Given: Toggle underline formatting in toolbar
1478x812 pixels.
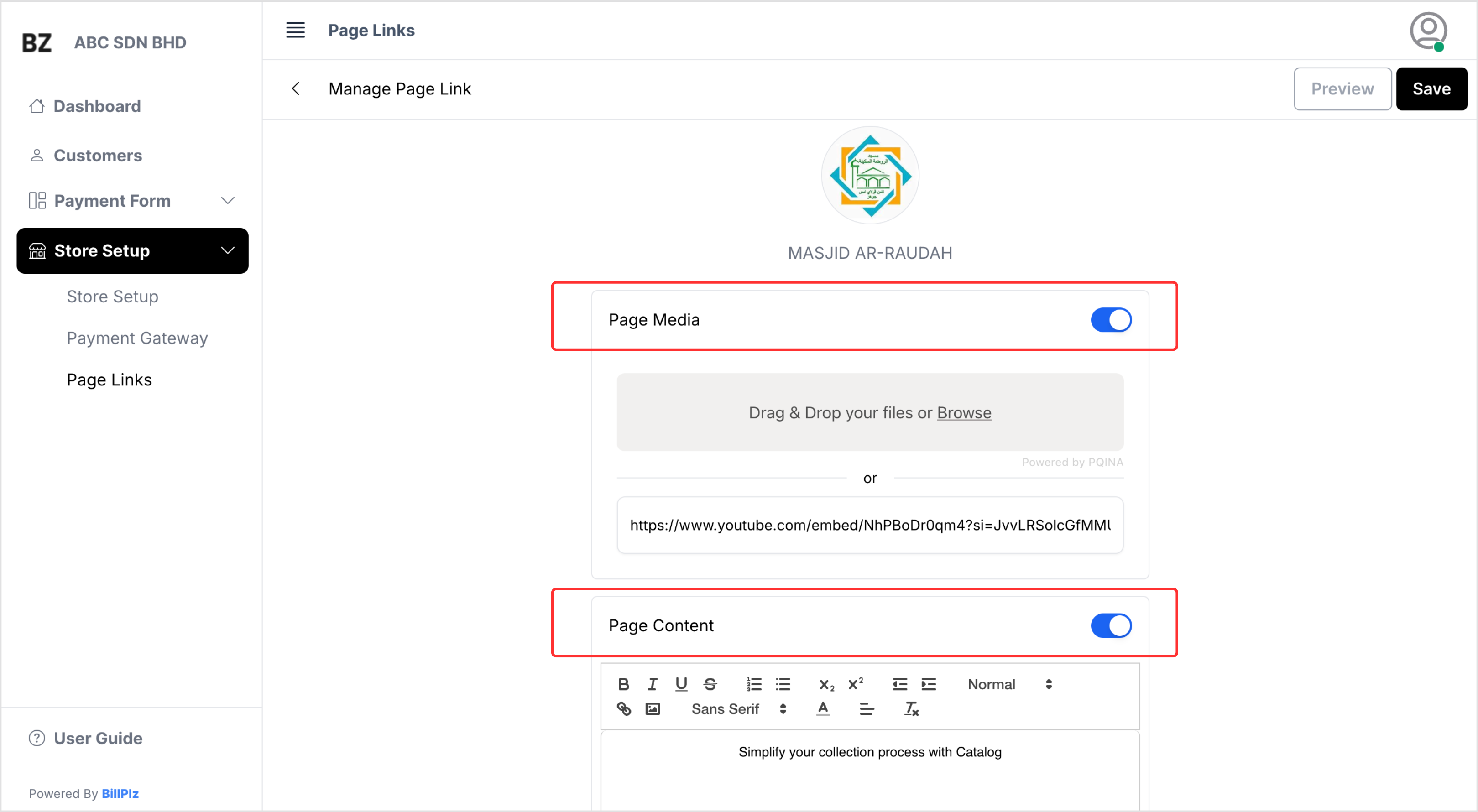Looking at the screenshot, I should click(681, 684).
